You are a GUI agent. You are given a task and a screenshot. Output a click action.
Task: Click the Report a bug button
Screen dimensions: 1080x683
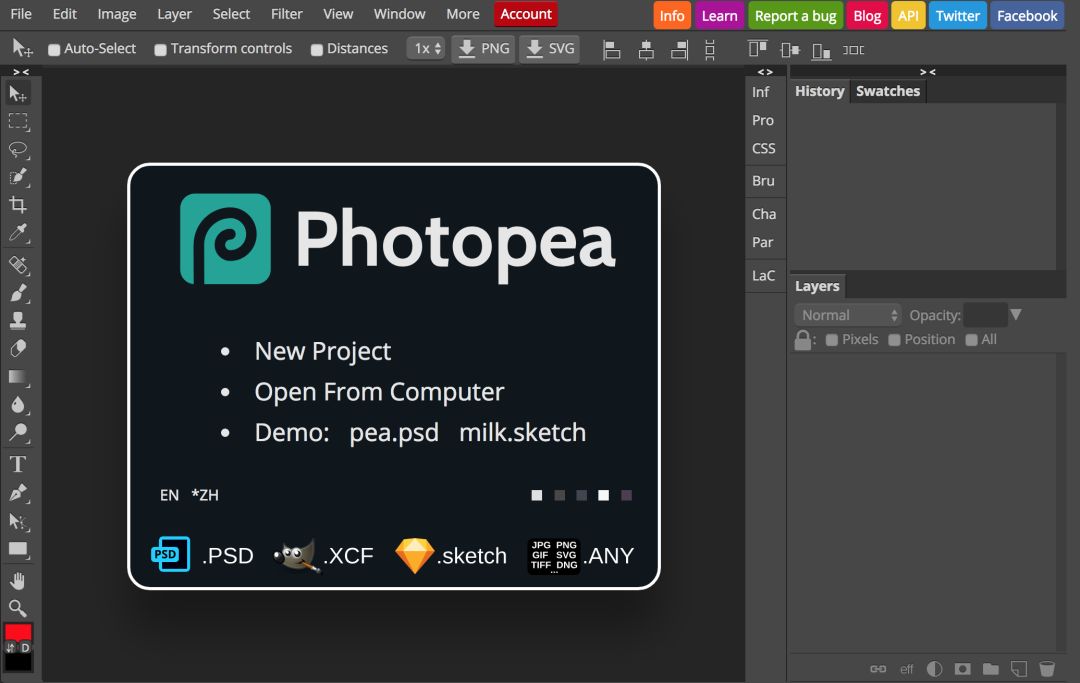[x=796, y=16]
